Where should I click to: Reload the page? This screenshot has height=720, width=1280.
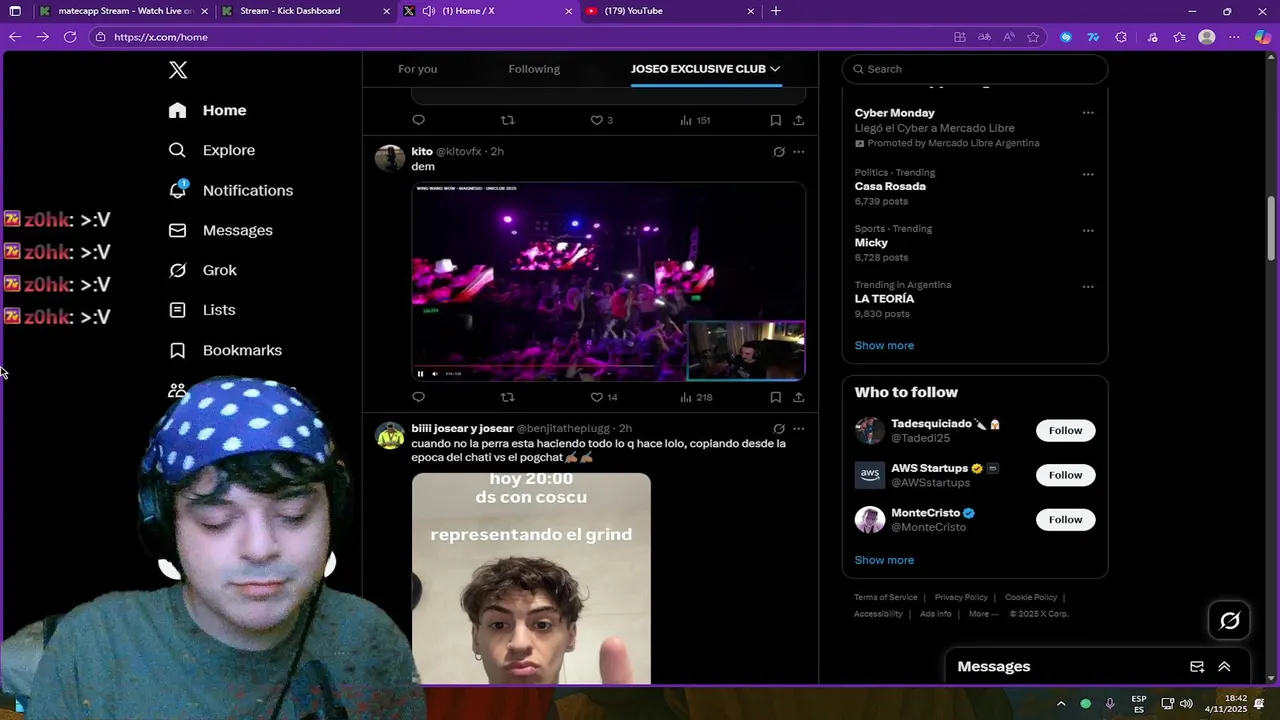tap(70, 37)
